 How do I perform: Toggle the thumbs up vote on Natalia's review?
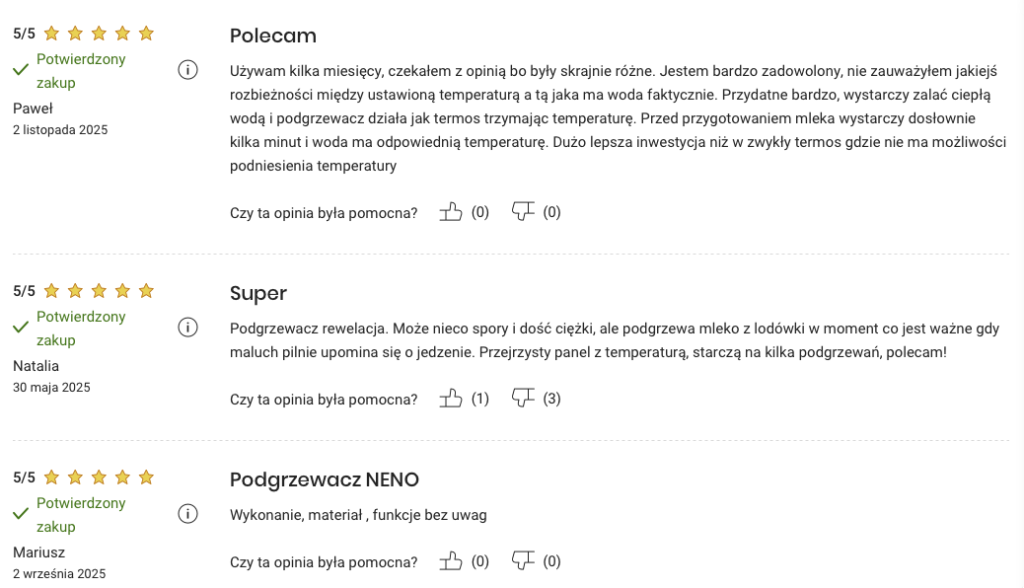tap(452, 398)
